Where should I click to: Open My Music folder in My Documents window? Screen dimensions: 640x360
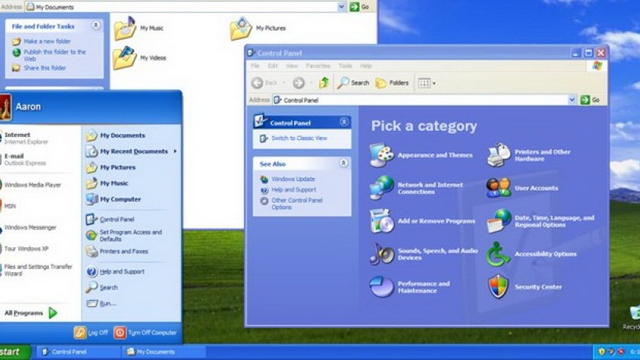139,28
